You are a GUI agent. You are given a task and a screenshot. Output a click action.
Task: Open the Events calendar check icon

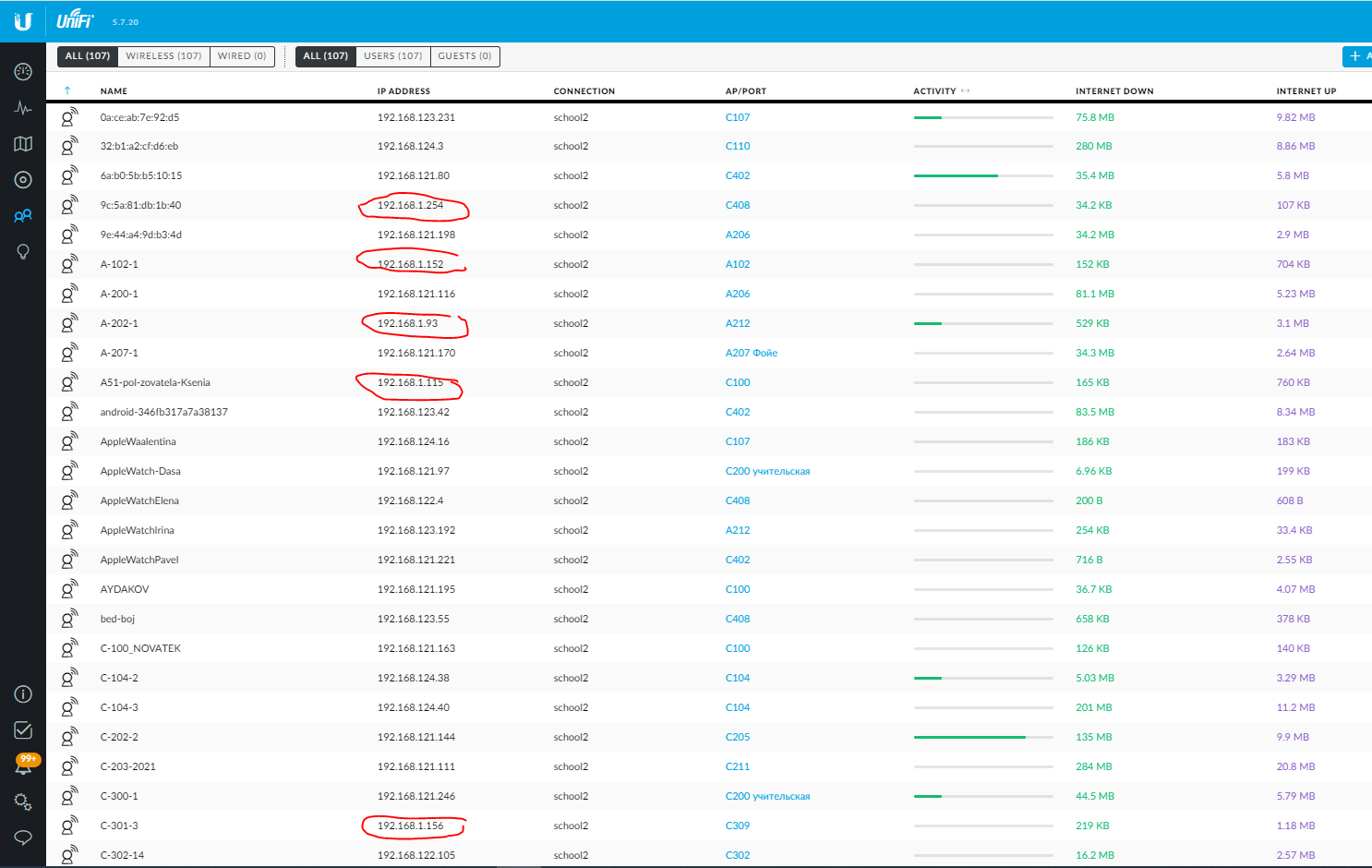click(x=23, y=730)
